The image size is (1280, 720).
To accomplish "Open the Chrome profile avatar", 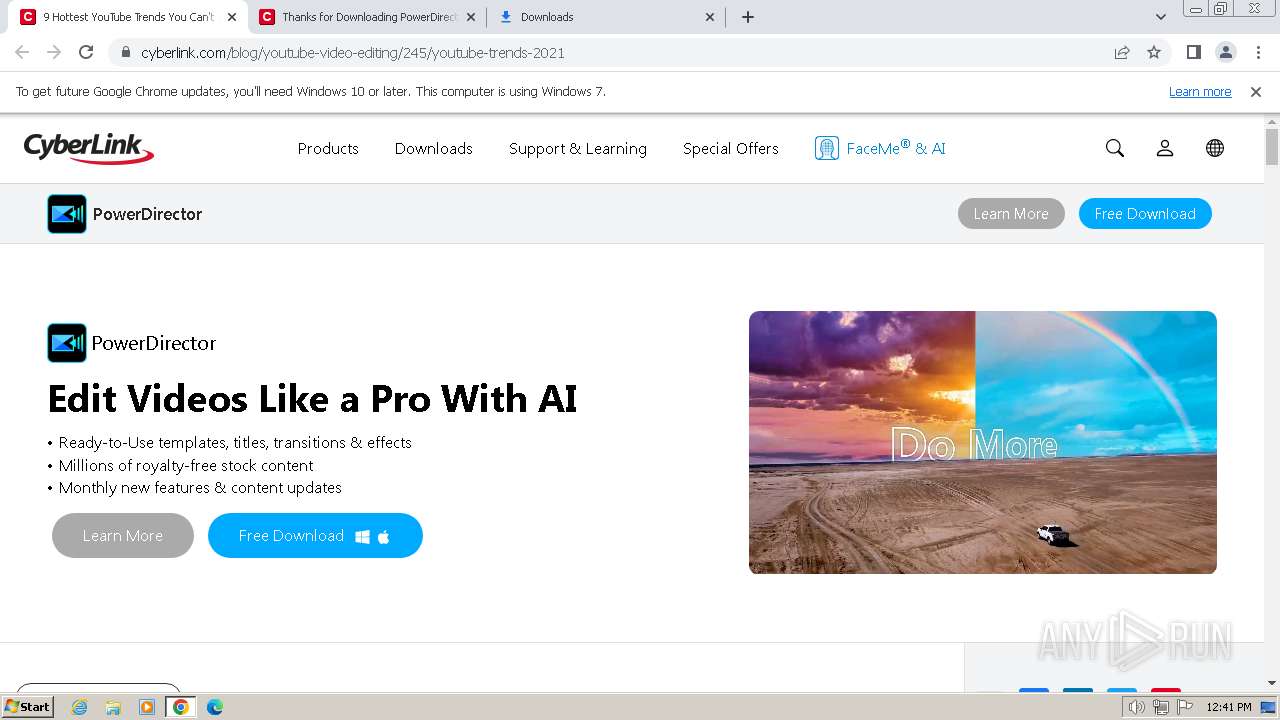I will click(x=1225, y=52).
